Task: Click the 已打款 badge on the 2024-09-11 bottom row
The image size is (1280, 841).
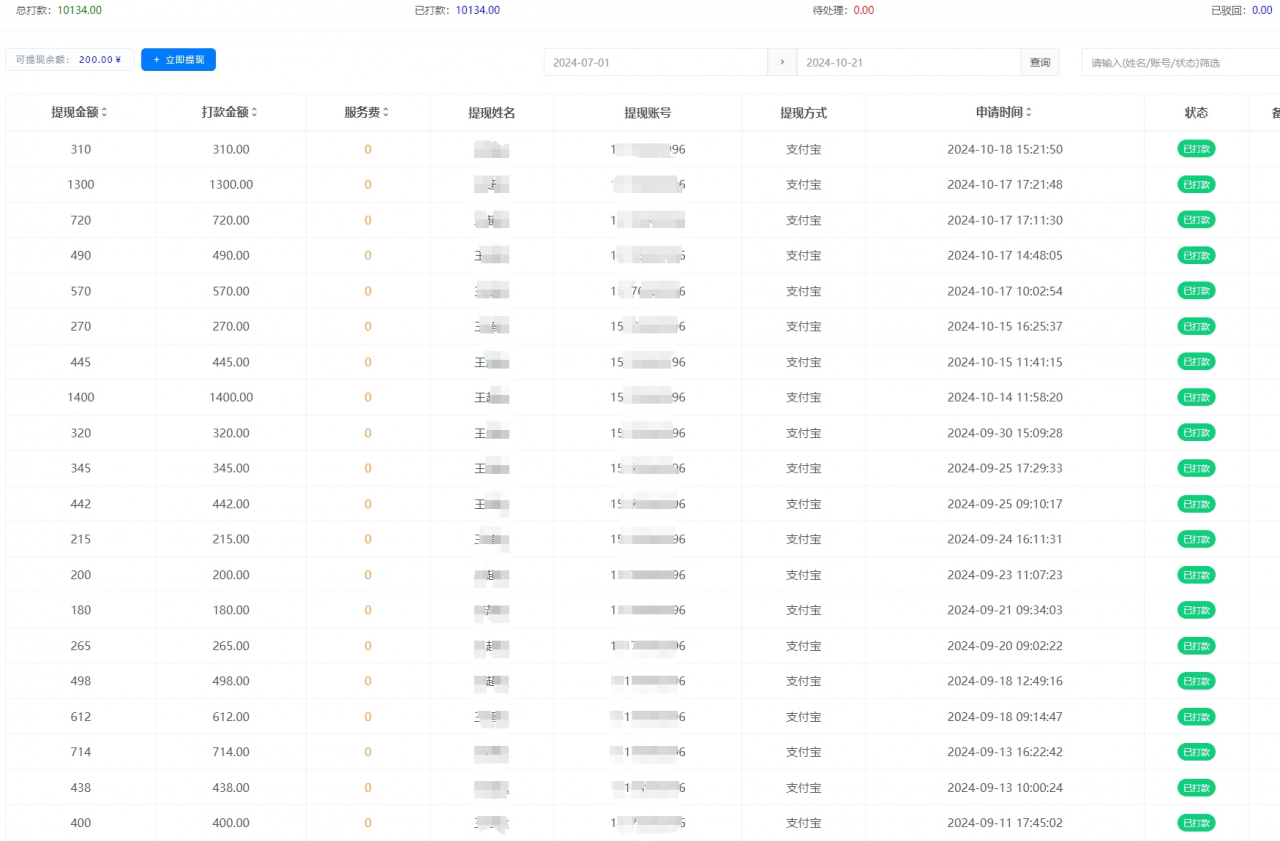Action: pyautogui.click(x=1196, y=822)
